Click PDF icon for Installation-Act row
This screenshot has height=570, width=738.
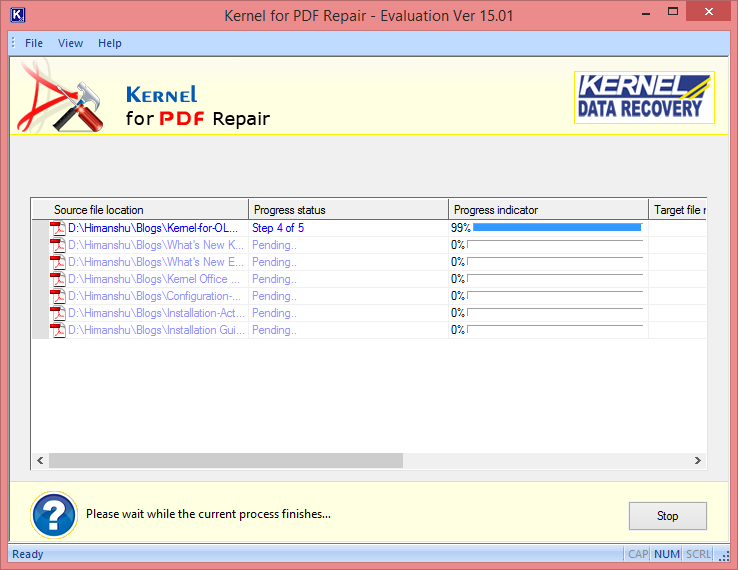coord(58,313)
